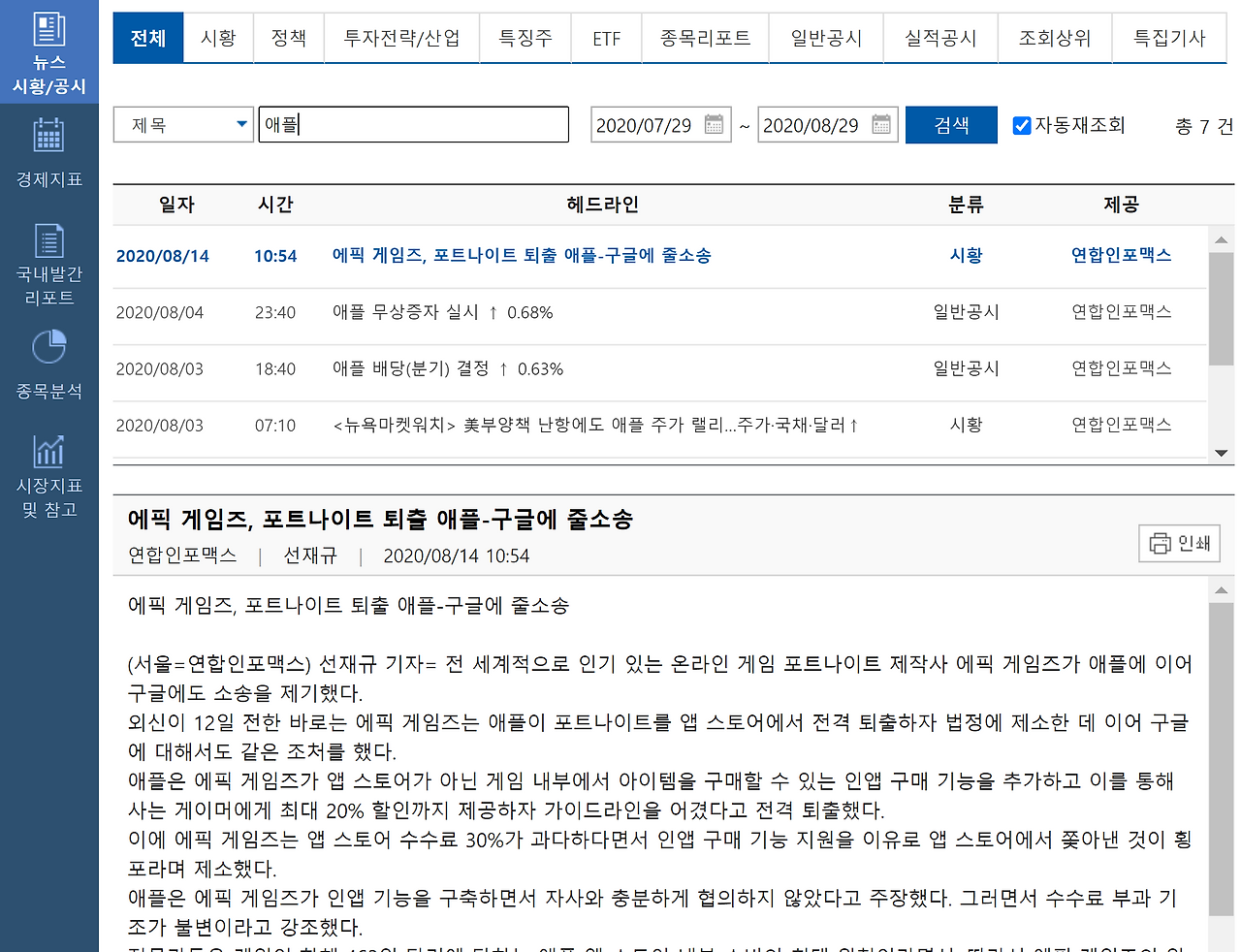The image size is (1241, 952).
Task: Click 연합인포맥스 provider in the 10:54 row
Action: 1121,255
